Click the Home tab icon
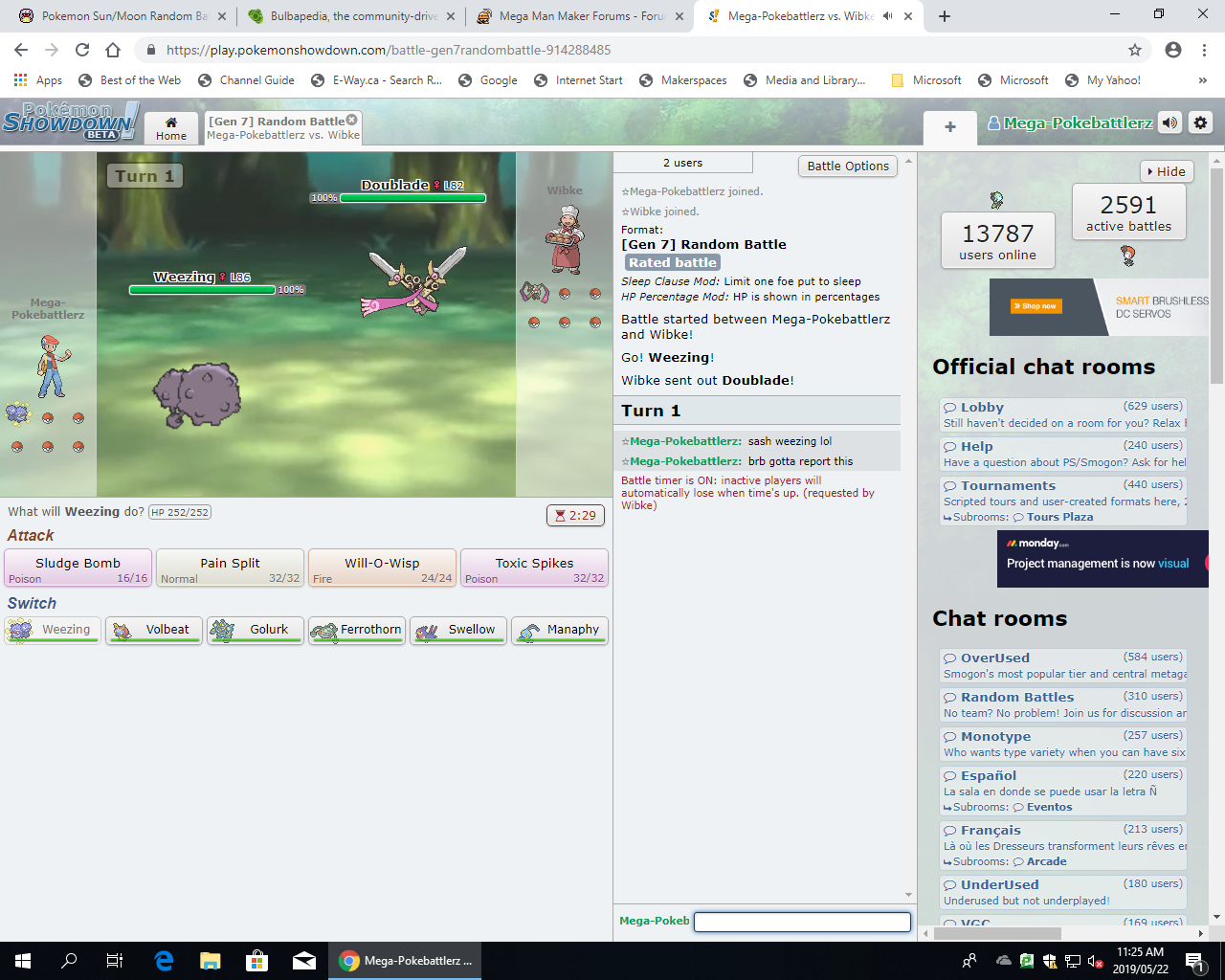This screenshot has width=1225, height=980. (171, 127)
